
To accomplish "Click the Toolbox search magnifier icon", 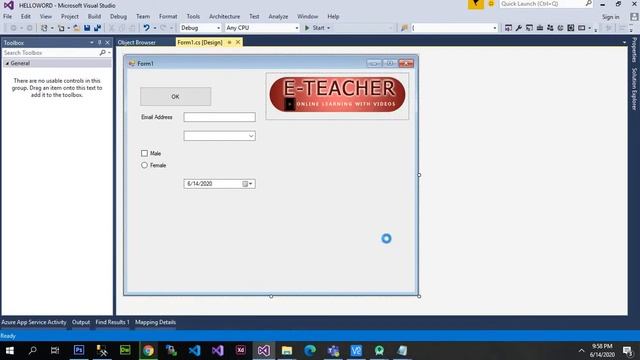I will (102, 53).
